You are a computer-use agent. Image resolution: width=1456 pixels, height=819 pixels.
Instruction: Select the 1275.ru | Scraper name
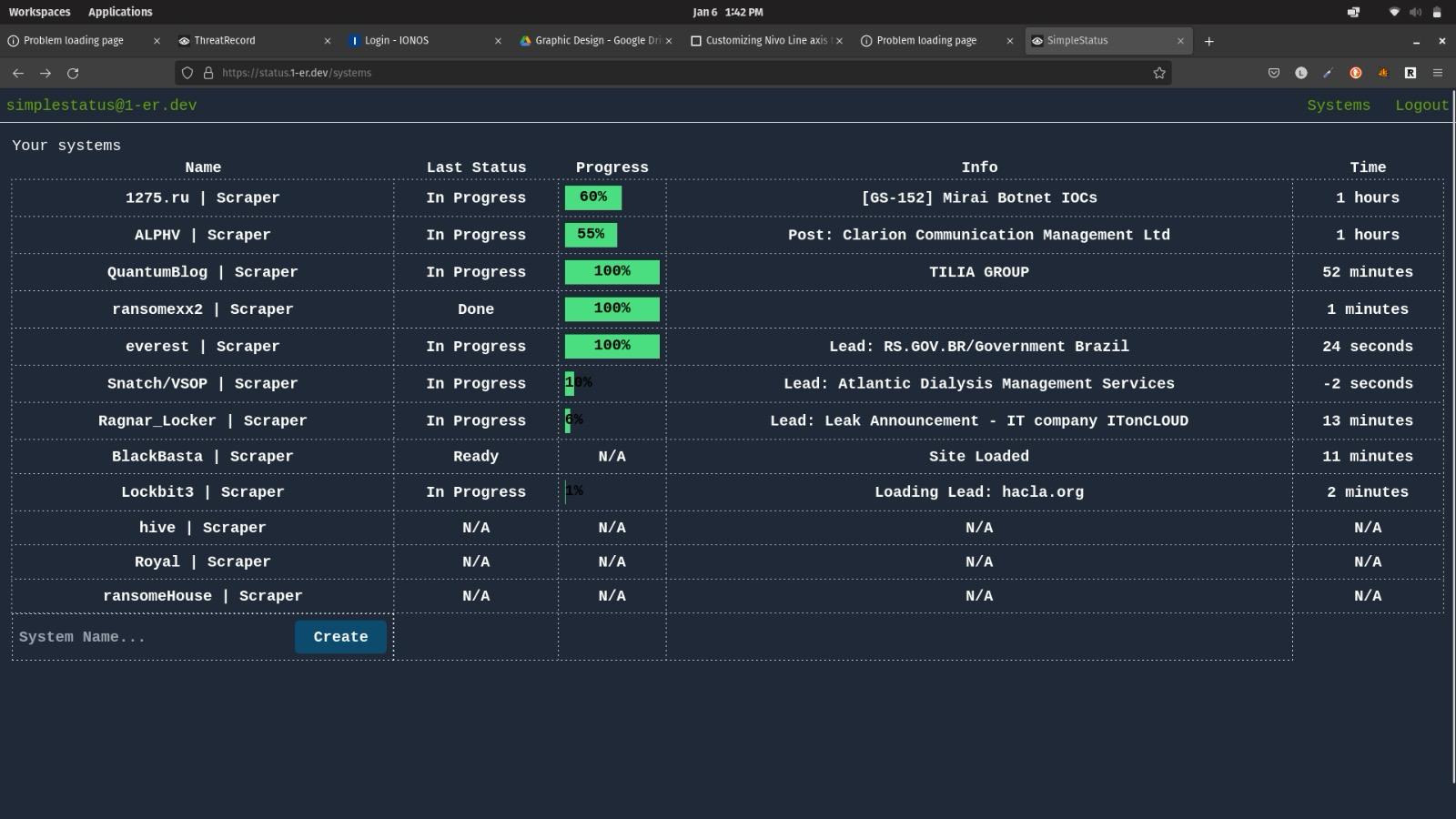point(203,198)
